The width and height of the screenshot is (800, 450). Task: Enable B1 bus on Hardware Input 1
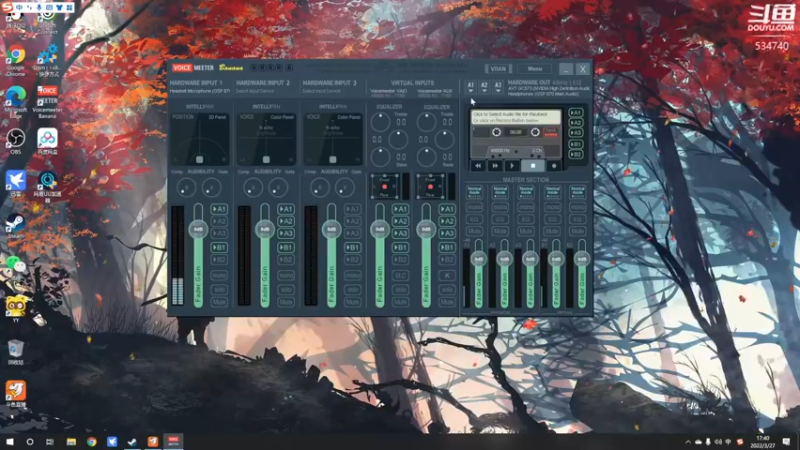(x=219, y=247)
